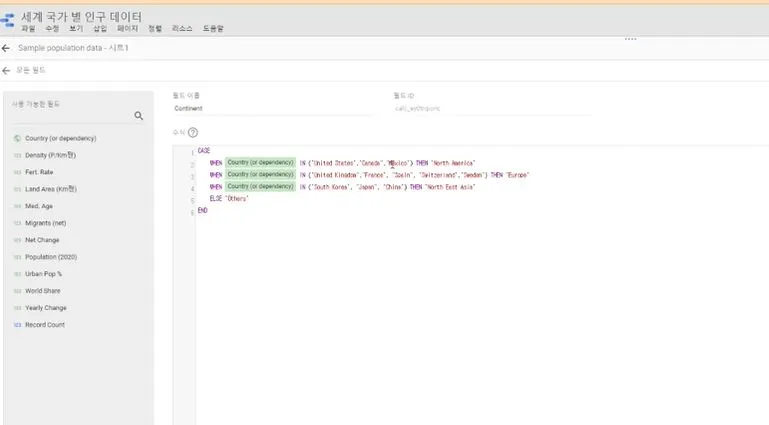Open the formula help question-mark icon
Viewport: 769px width, 425px height.
pyautogui.click(x=193, y=132)
